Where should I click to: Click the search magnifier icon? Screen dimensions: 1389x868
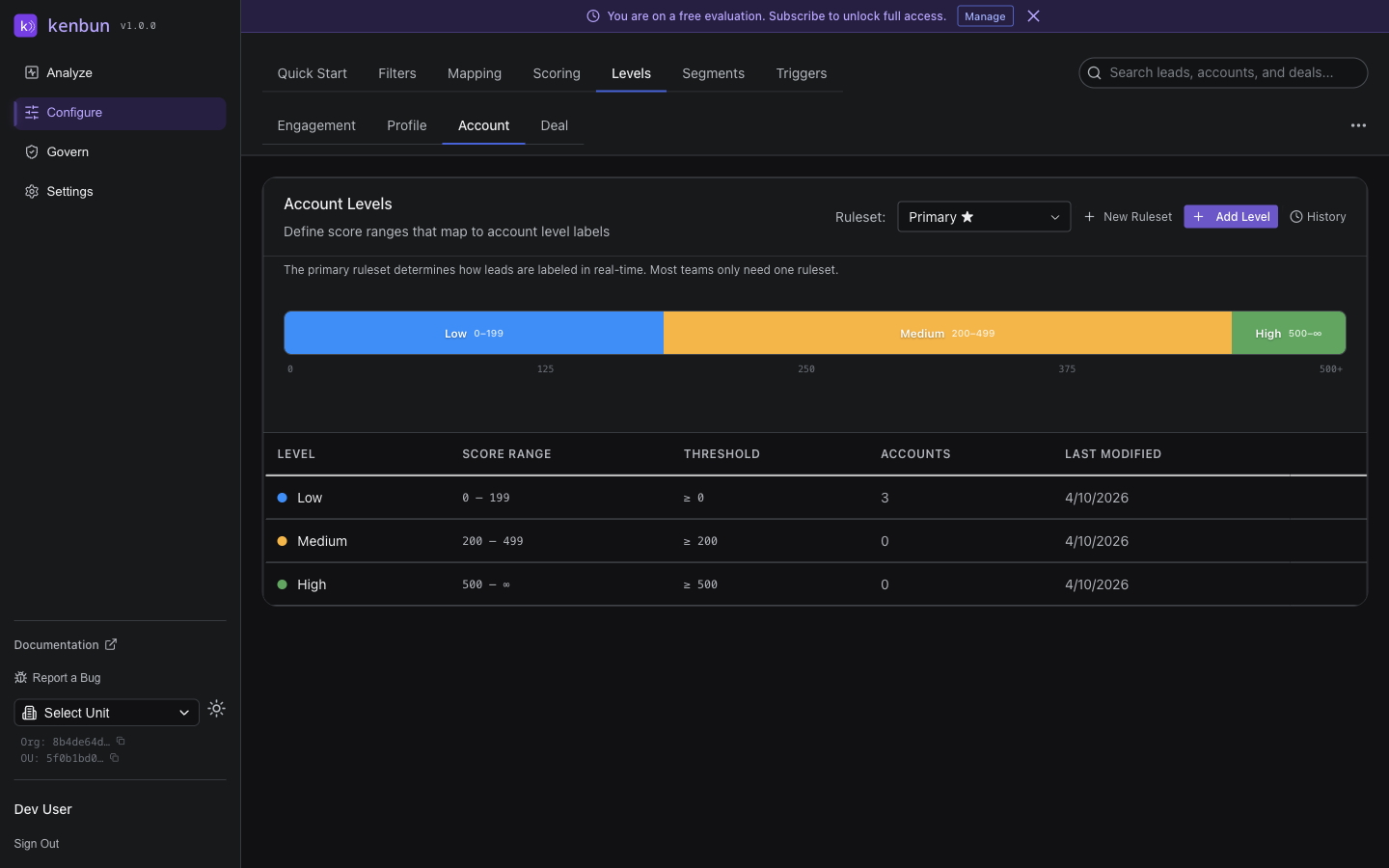(x=1095, y=72)
